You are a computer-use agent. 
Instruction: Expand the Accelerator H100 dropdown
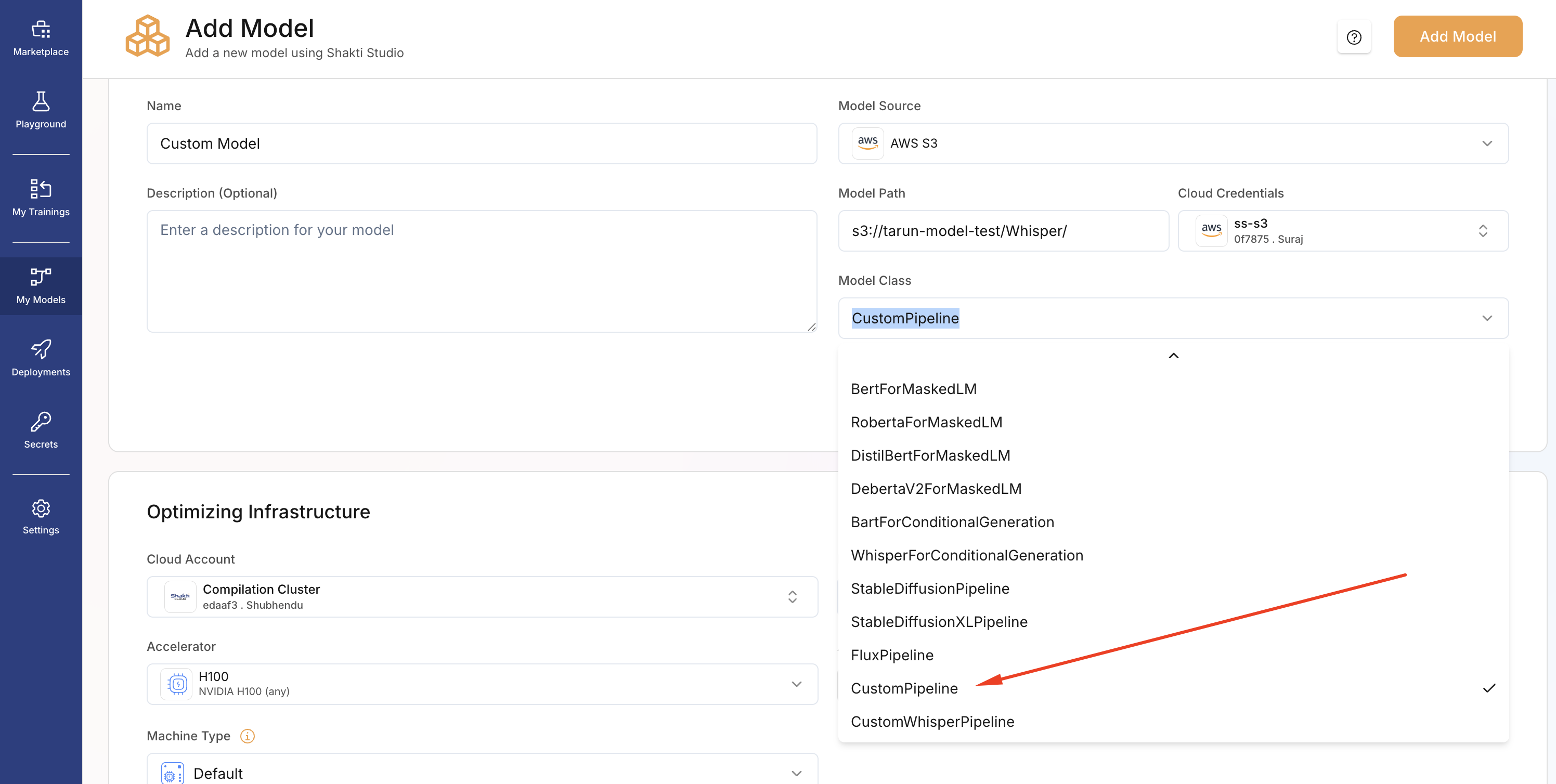click(482, 684)
